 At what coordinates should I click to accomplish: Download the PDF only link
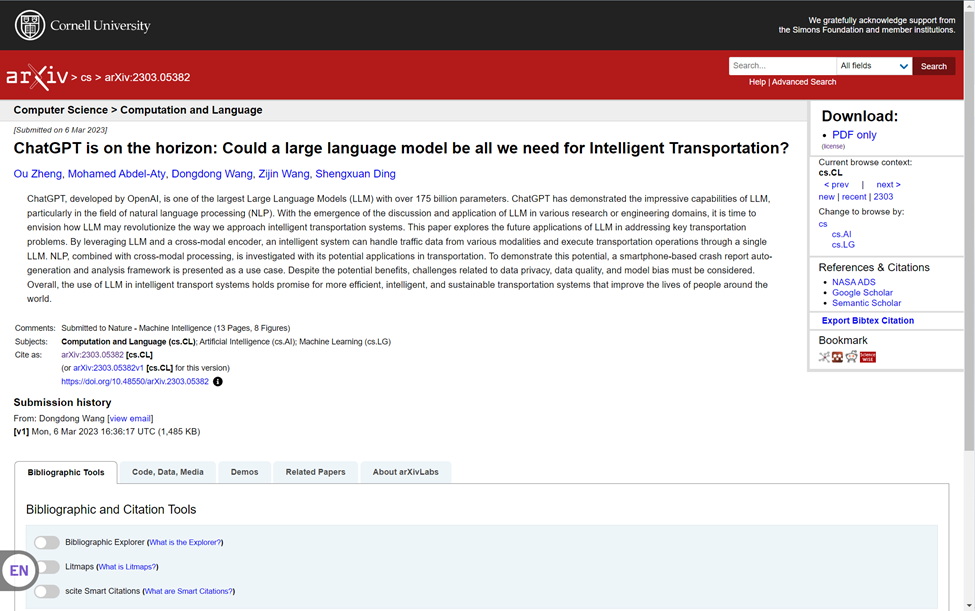tap(854, 135)
